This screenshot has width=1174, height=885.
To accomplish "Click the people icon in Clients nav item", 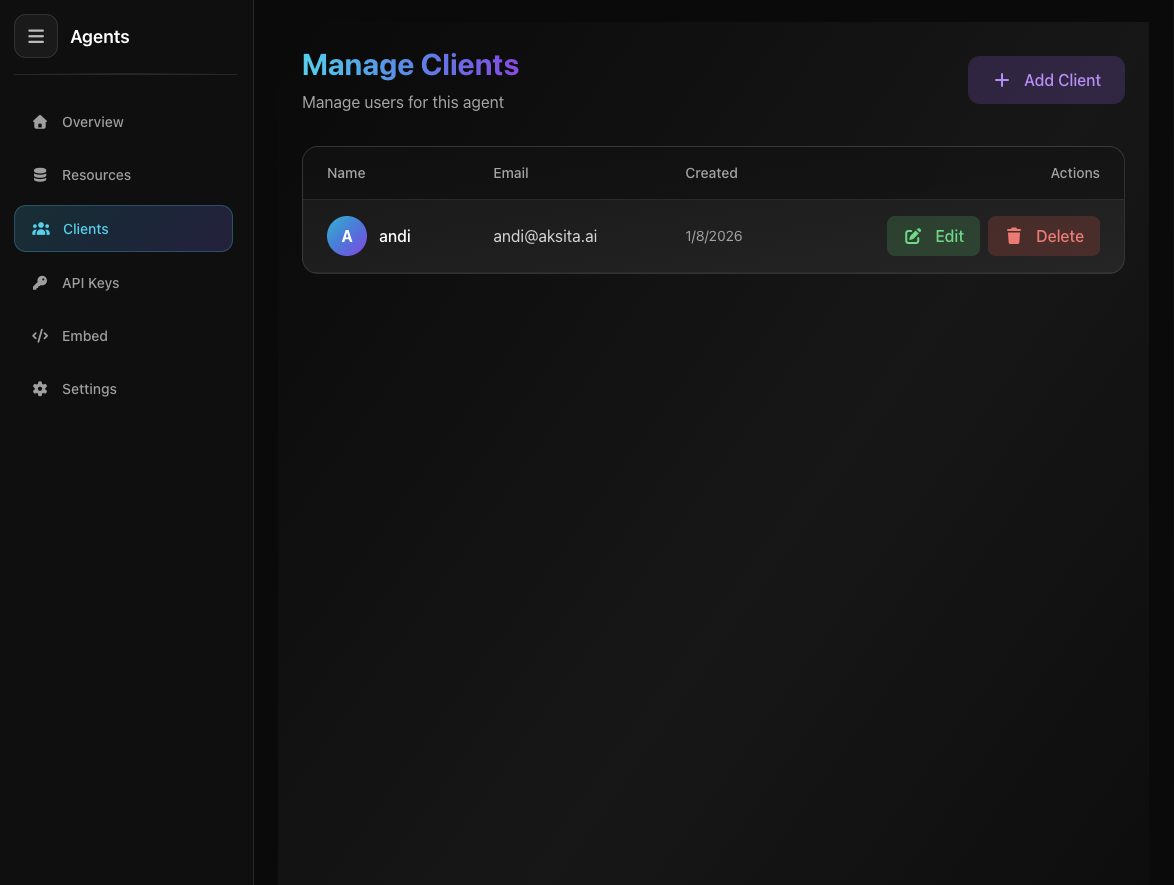I will click(x=41, y=228).
